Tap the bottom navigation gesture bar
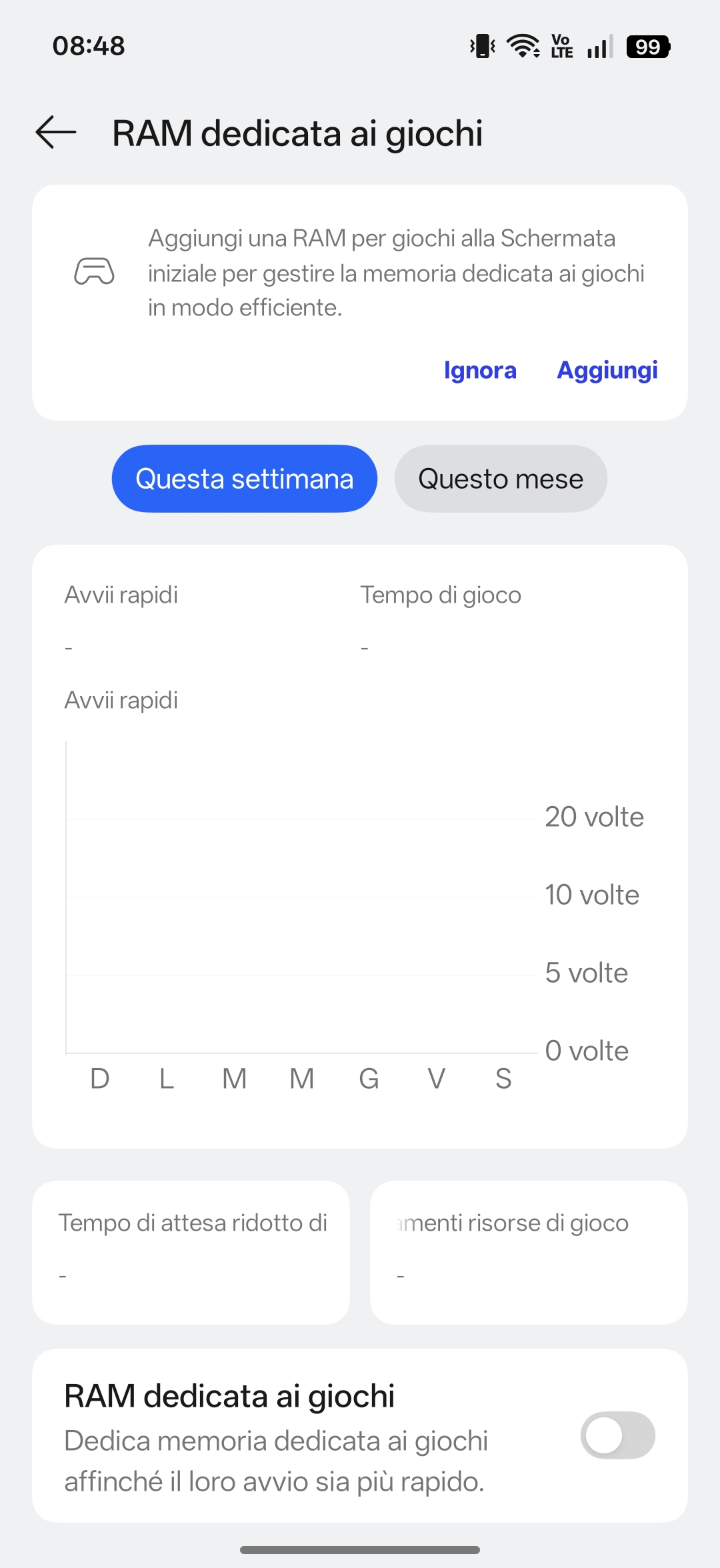The height and width of the screenshot is (1568, 720). tap(360, 1550)
